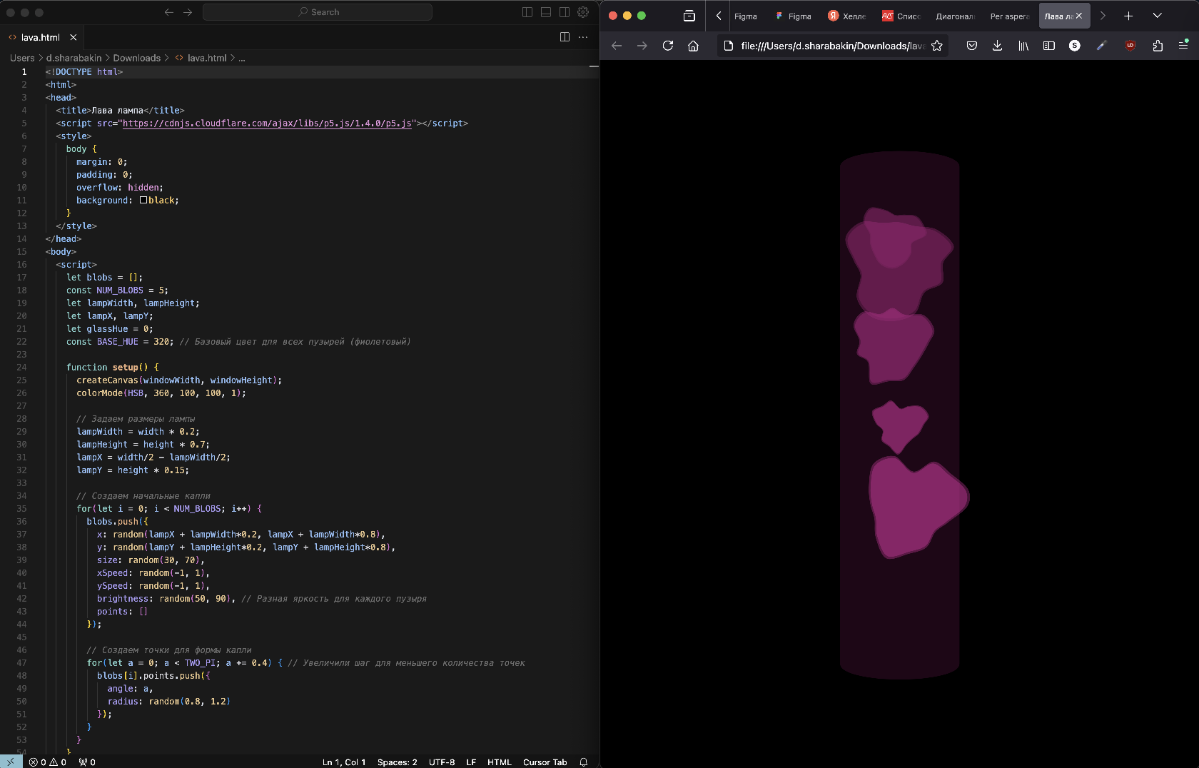Open the settings gear in editor title bar

click(x=583, y=12)
